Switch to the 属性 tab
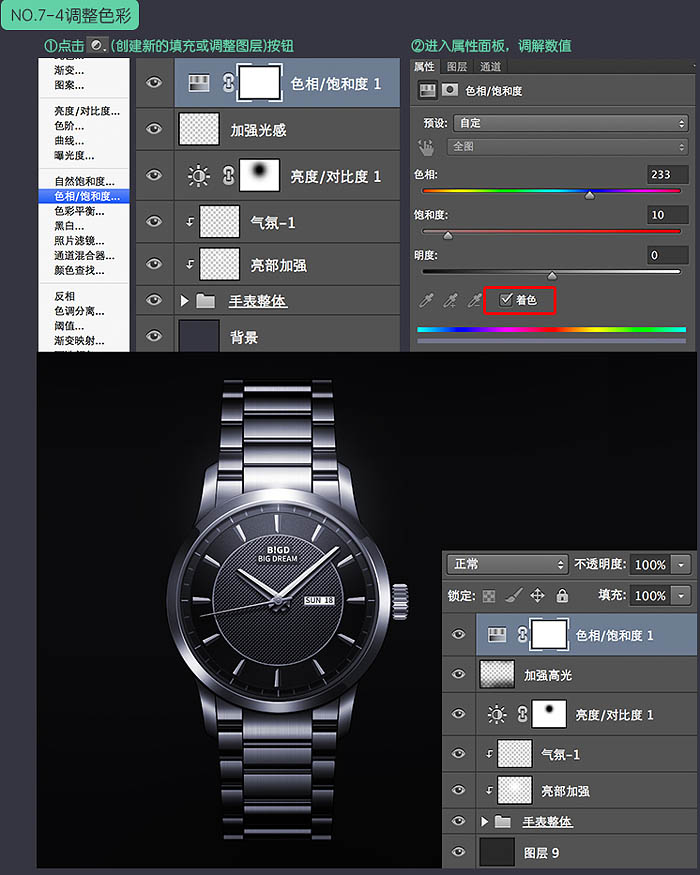The image size is (700, 875). [424, 66]
